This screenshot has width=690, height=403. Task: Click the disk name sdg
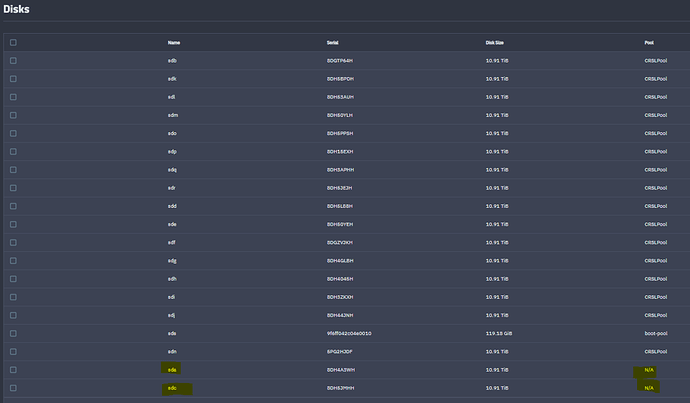(x=172, y=261)
